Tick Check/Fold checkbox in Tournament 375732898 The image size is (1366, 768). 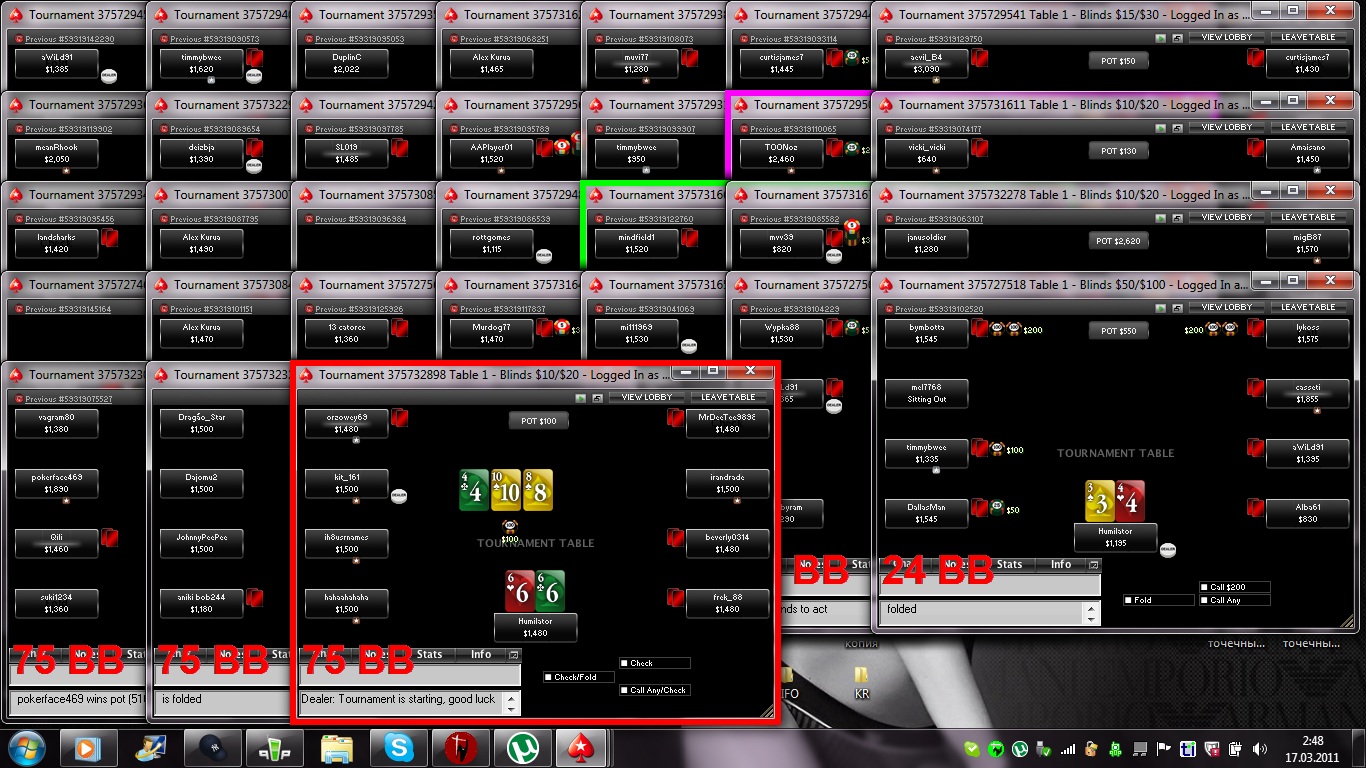point(549,677)
